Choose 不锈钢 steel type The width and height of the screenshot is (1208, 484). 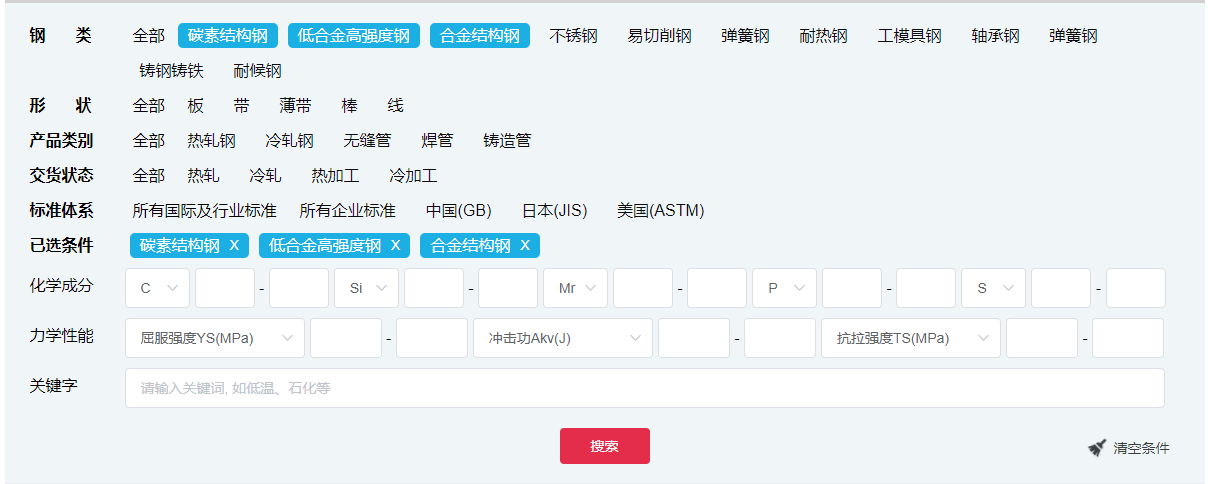pyautogui.click(x=574, y=36)
